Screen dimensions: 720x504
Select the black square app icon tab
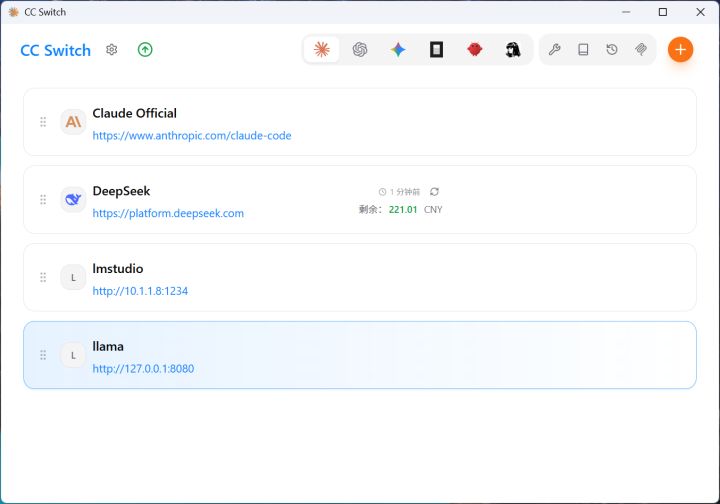[x=436, y=49]
